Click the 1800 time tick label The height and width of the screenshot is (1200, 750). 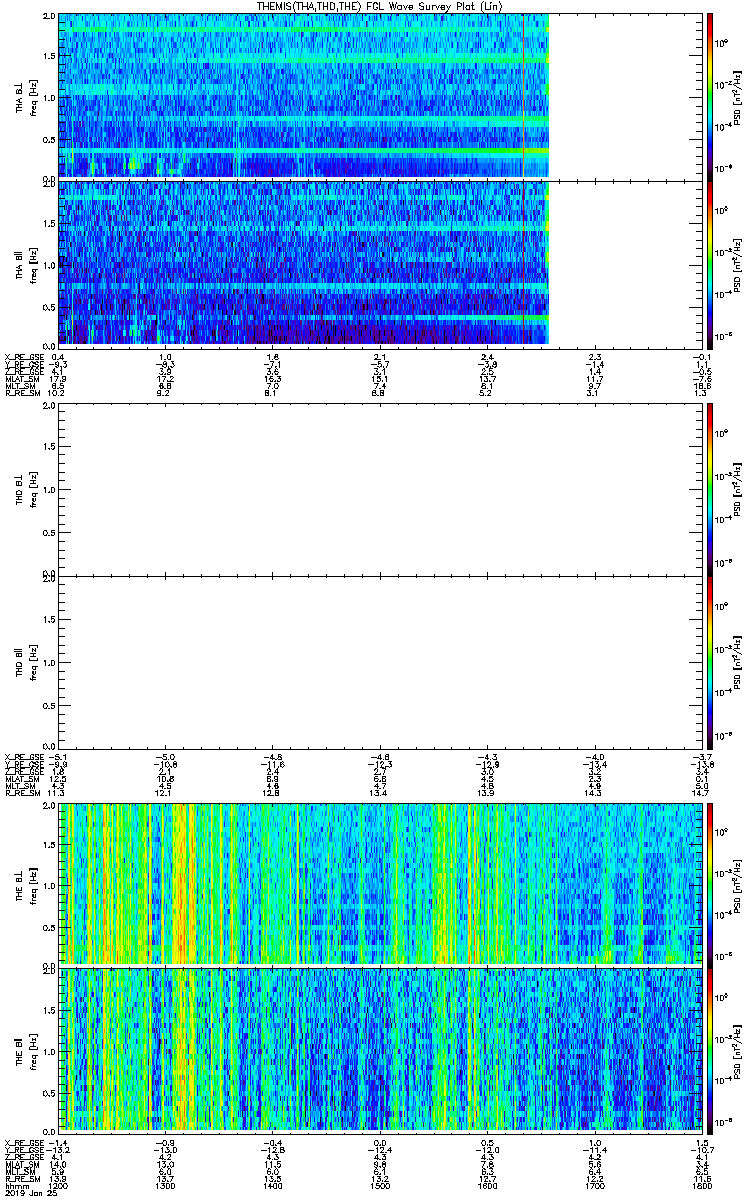[x=701, y=1184]
